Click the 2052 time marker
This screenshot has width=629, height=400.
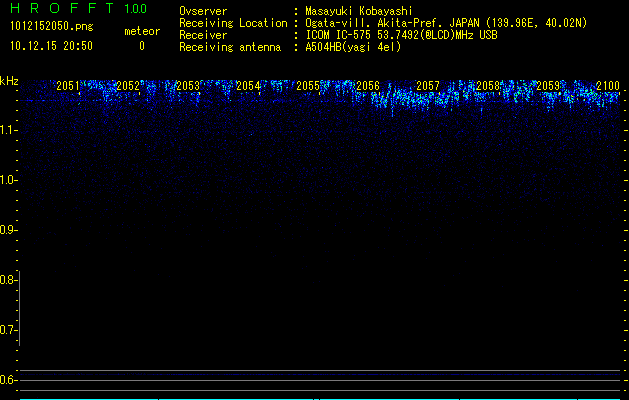pyautogui.click(x=128, y=86)
